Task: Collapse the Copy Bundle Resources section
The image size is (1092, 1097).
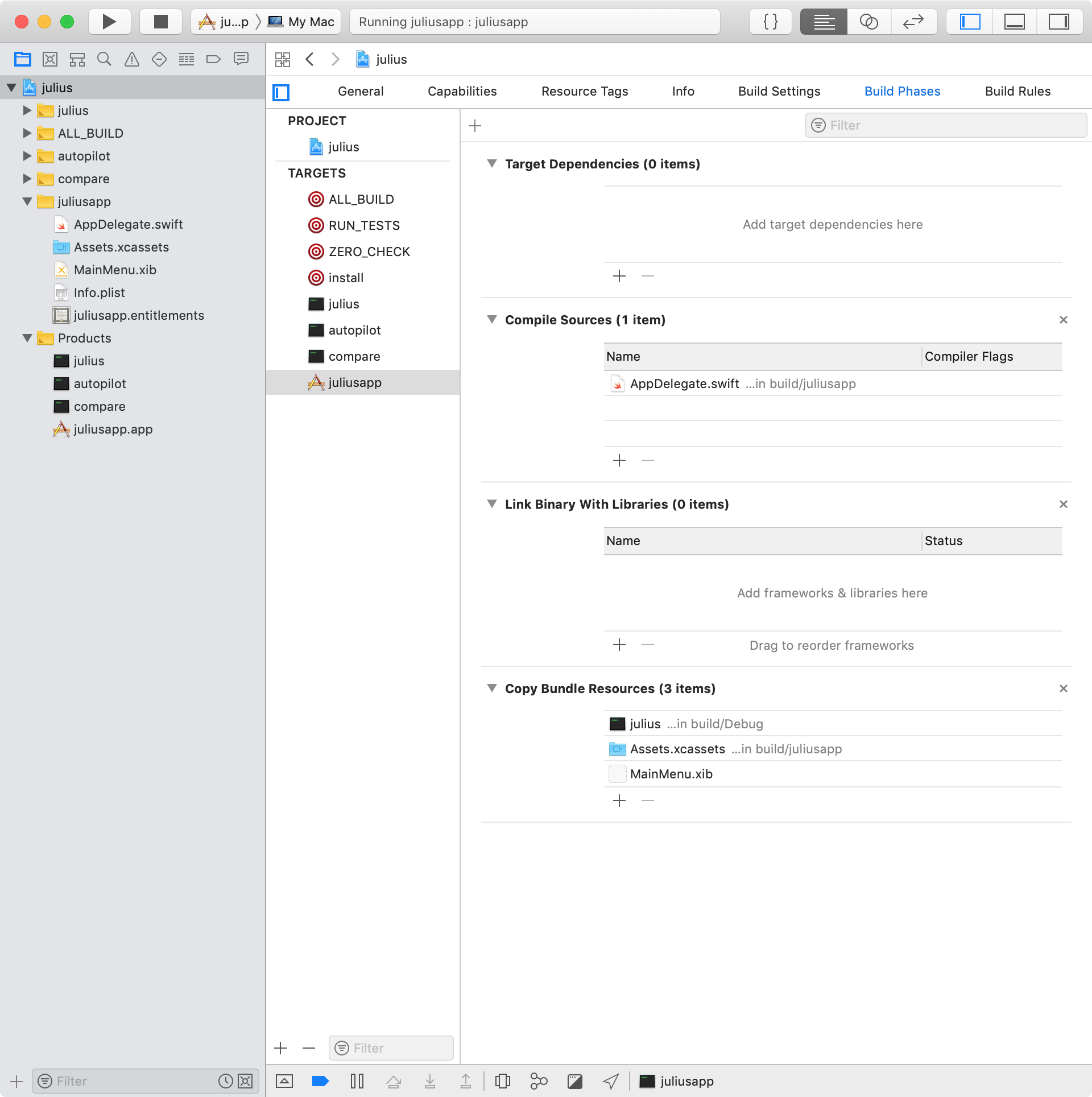Action: (493, 688)
